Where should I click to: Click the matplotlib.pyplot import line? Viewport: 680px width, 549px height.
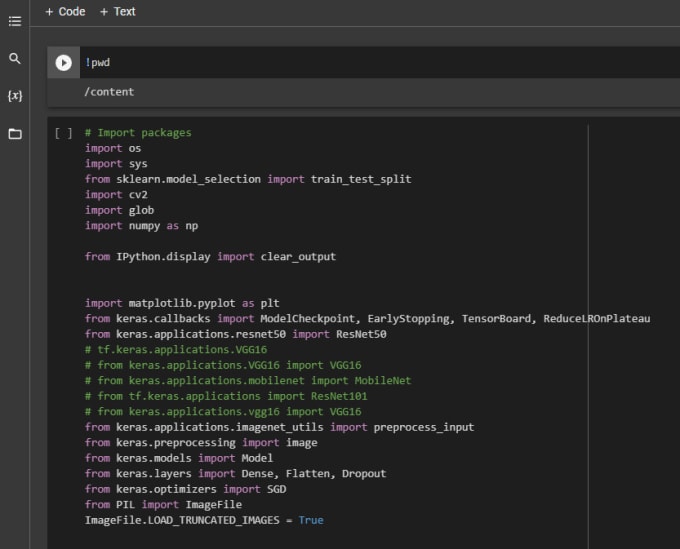click(x=182, y=303)
